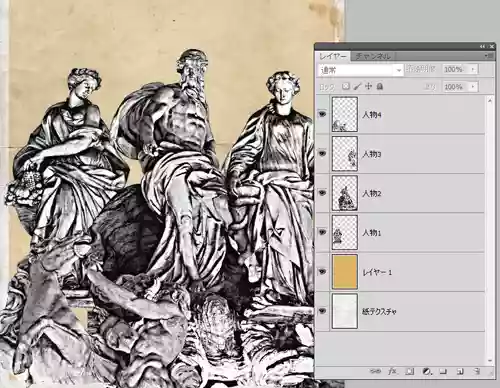This screenshot has height=388, width=500.
Task: Click the 人物2 layer thumbnail
Action: [x=345, y=193]
